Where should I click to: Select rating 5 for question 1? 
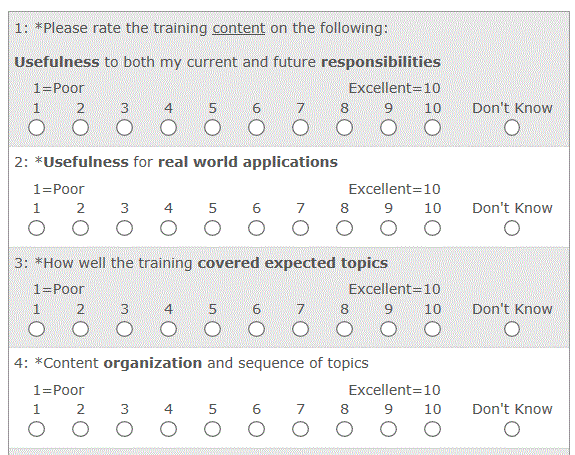(212, 128)
